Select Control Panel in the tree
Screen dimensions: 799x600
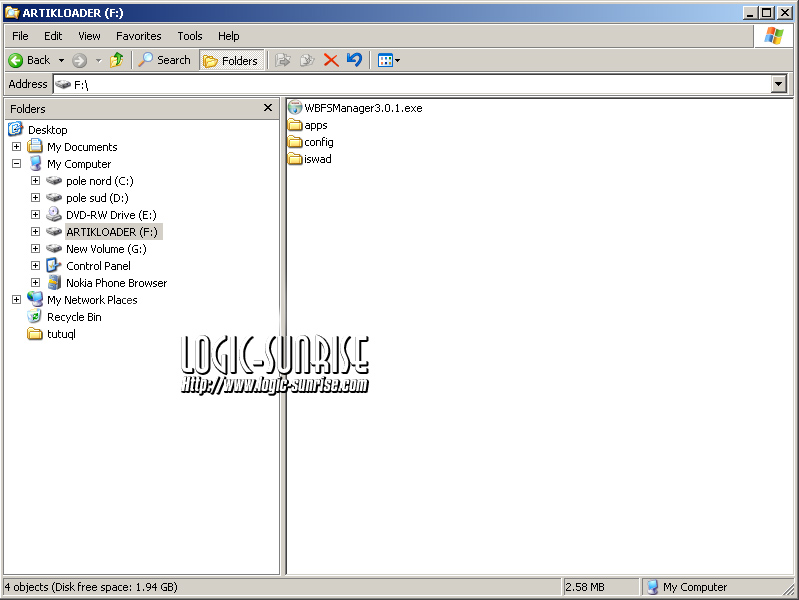[98, 266]
